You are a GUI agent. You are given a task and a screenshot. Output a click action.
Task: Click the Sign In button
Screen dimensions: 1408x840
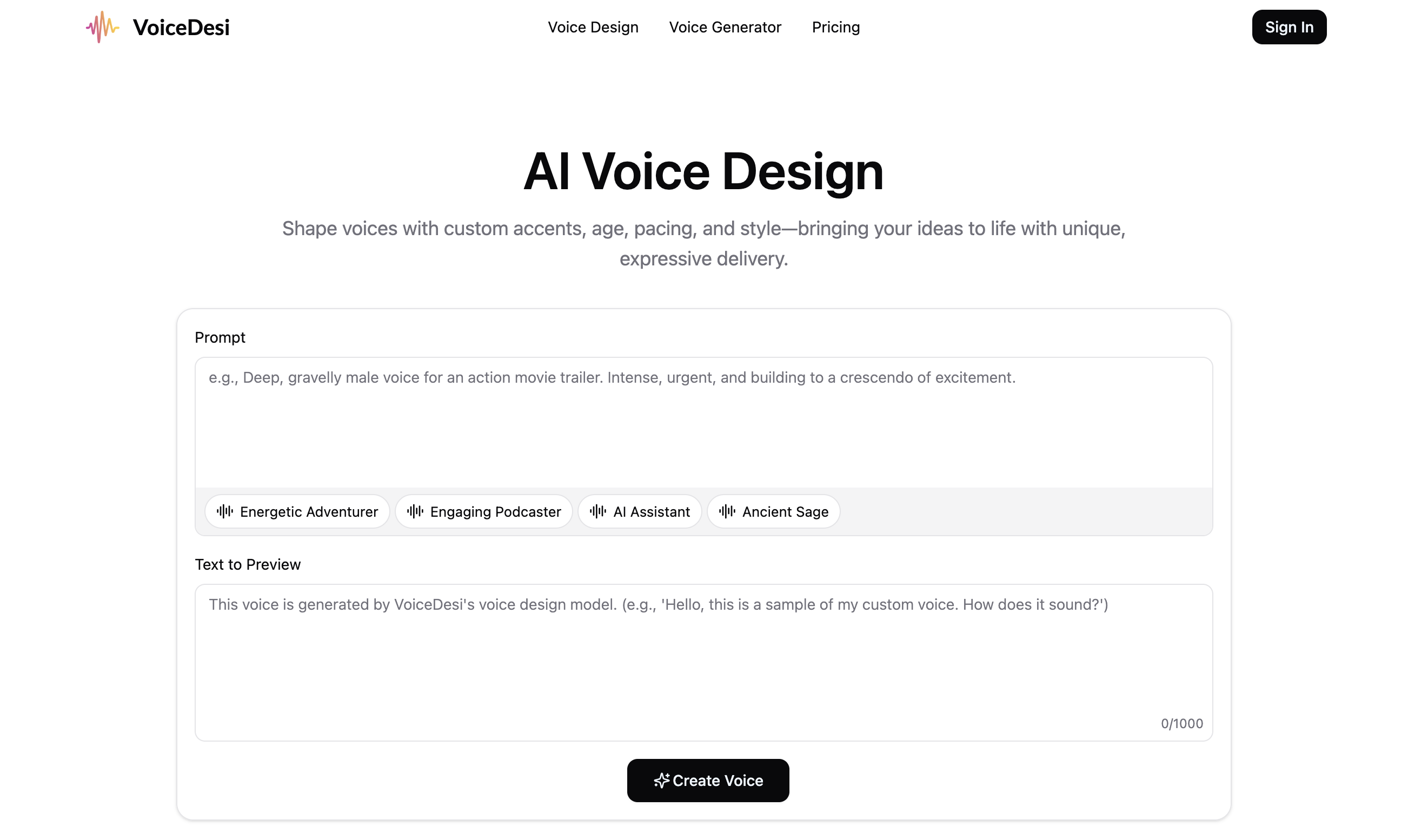coord(1289,26)
